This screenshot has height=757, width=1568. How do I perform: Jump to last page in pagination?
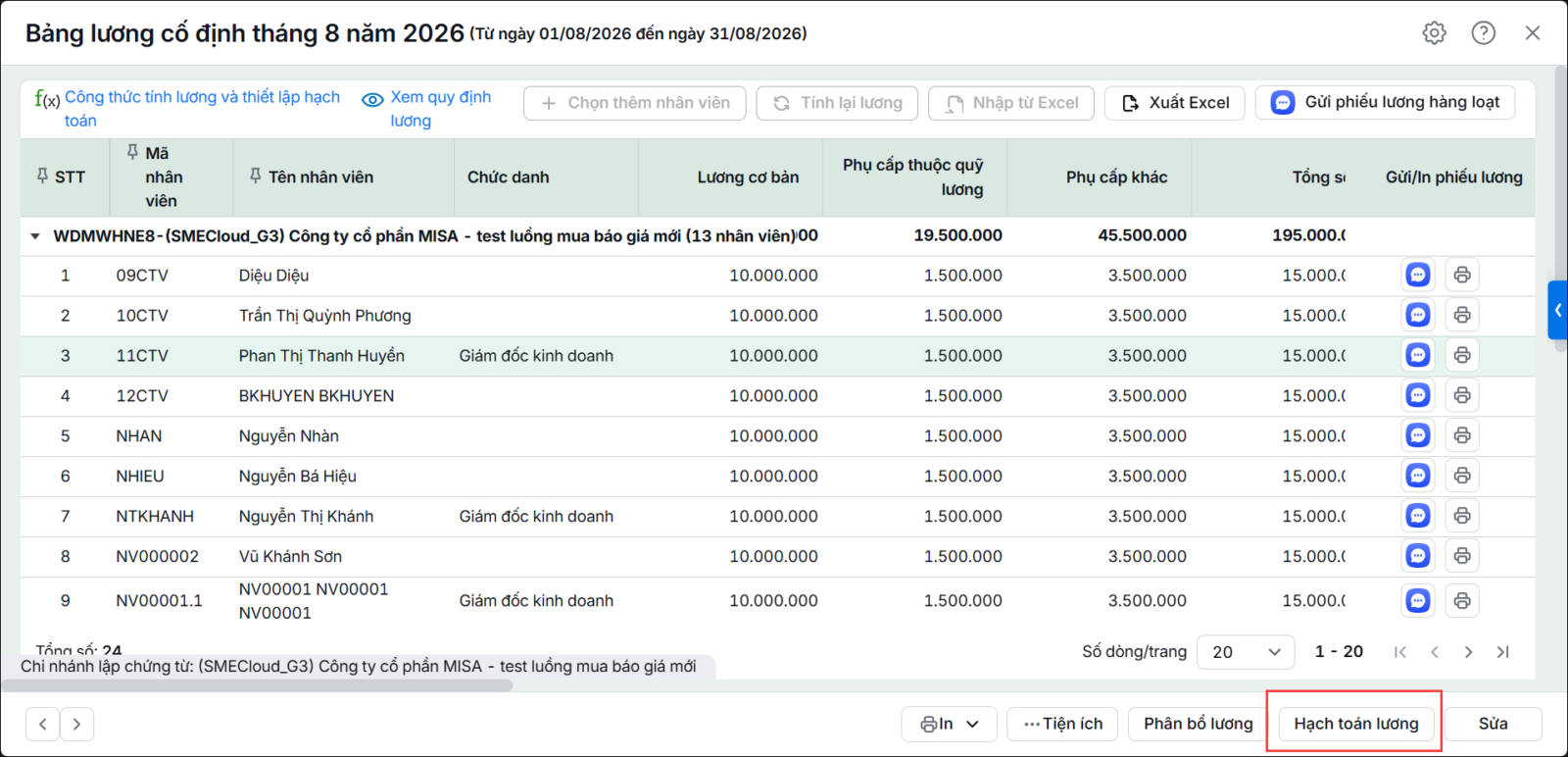click(1502, 652)
